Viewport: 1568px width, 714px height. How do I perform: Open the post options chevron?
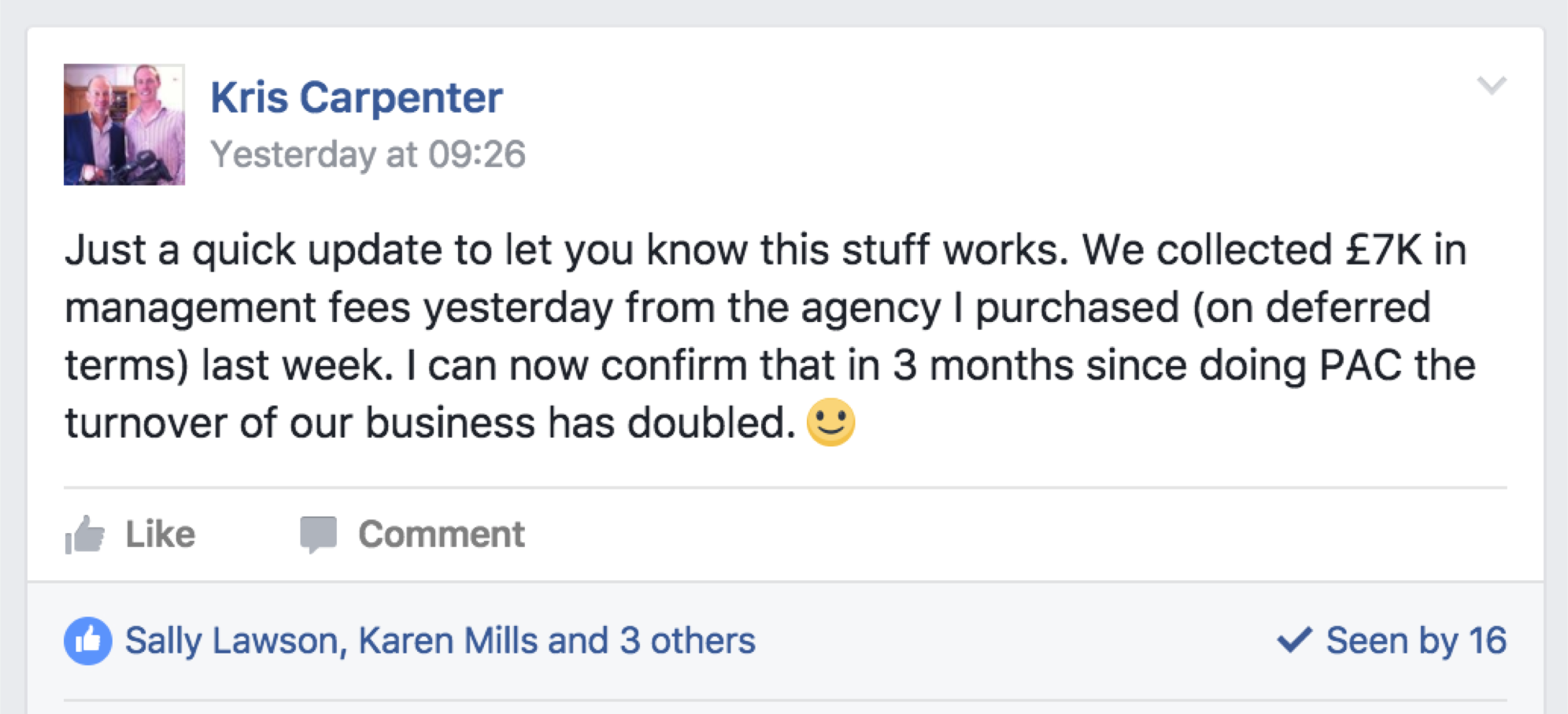point(1491,85)
